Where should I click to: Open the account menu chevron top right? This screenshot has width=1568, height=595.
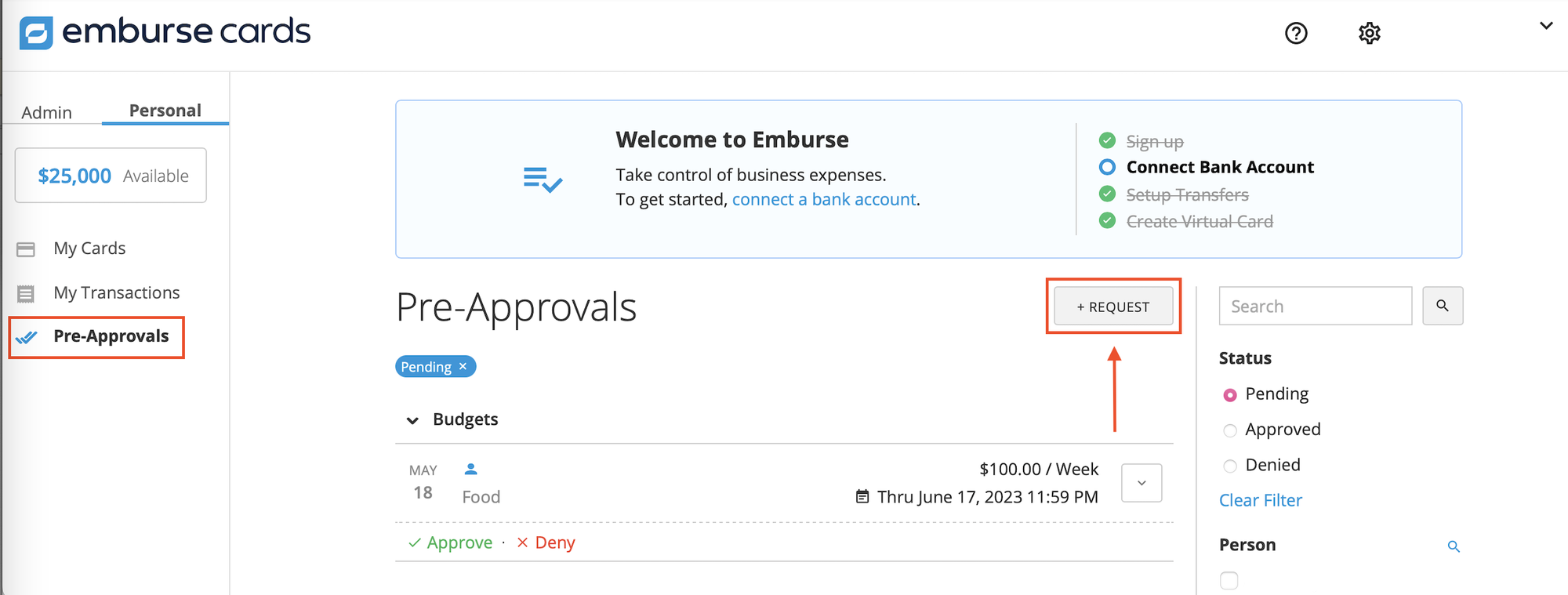1545,26
